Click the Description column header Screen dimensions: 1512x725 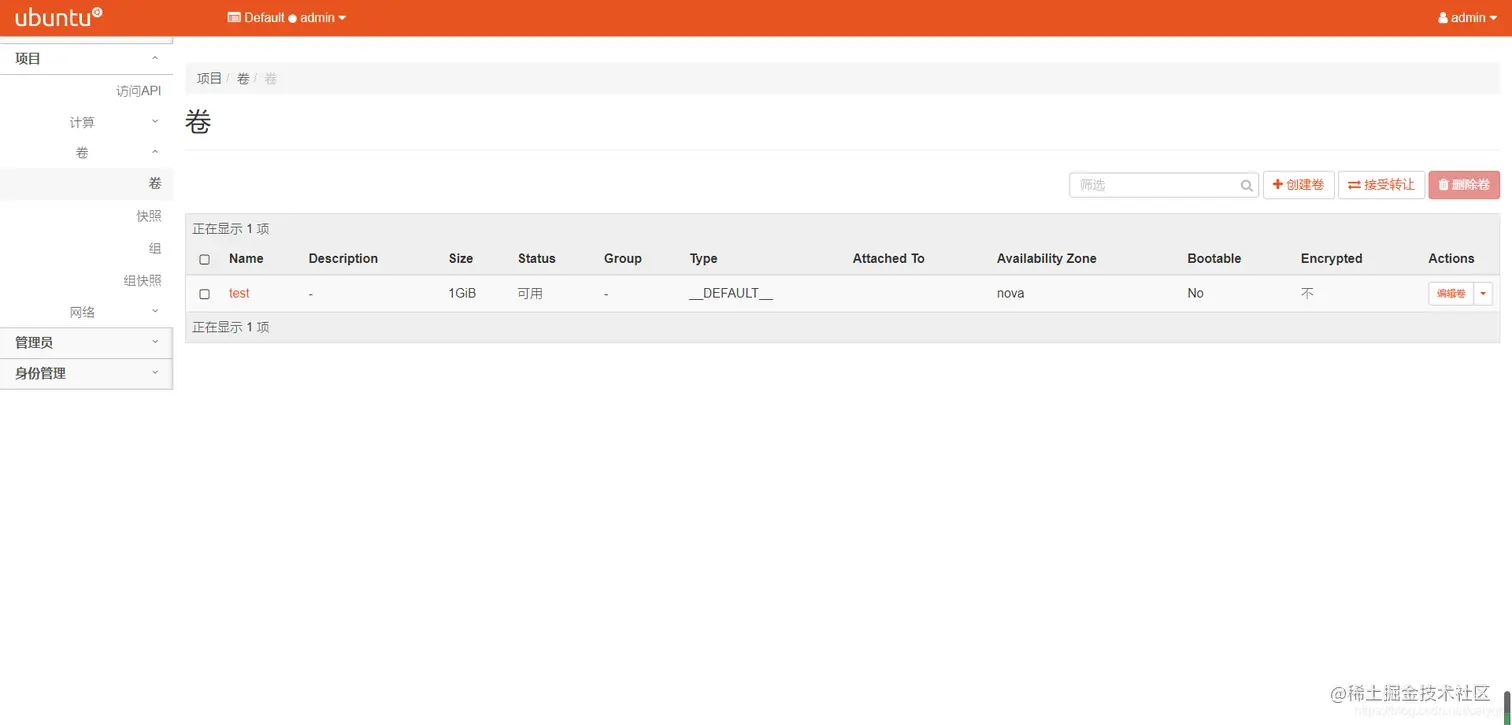[343, 258]
